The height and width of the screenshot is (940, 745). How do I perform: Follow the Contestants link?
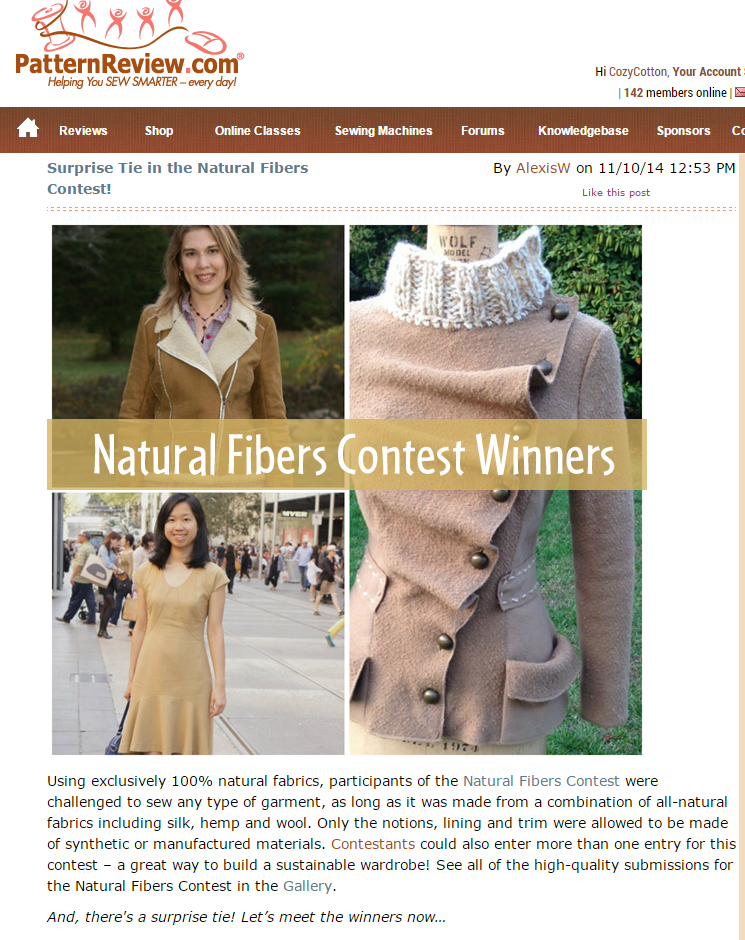[373, 844]
